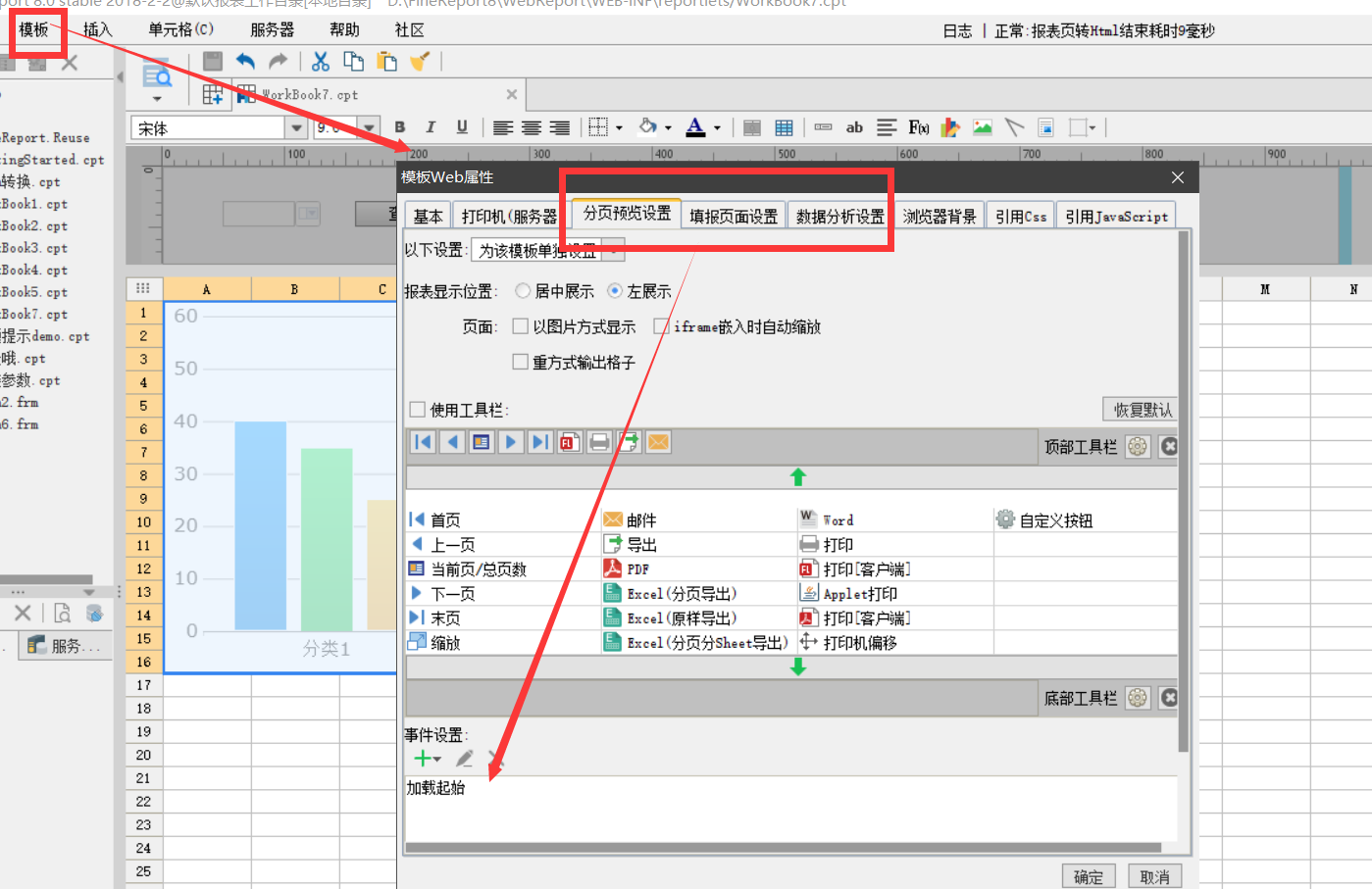Align cell text to the left
The height and width of the screenshot is (889, 1372).
503,127
